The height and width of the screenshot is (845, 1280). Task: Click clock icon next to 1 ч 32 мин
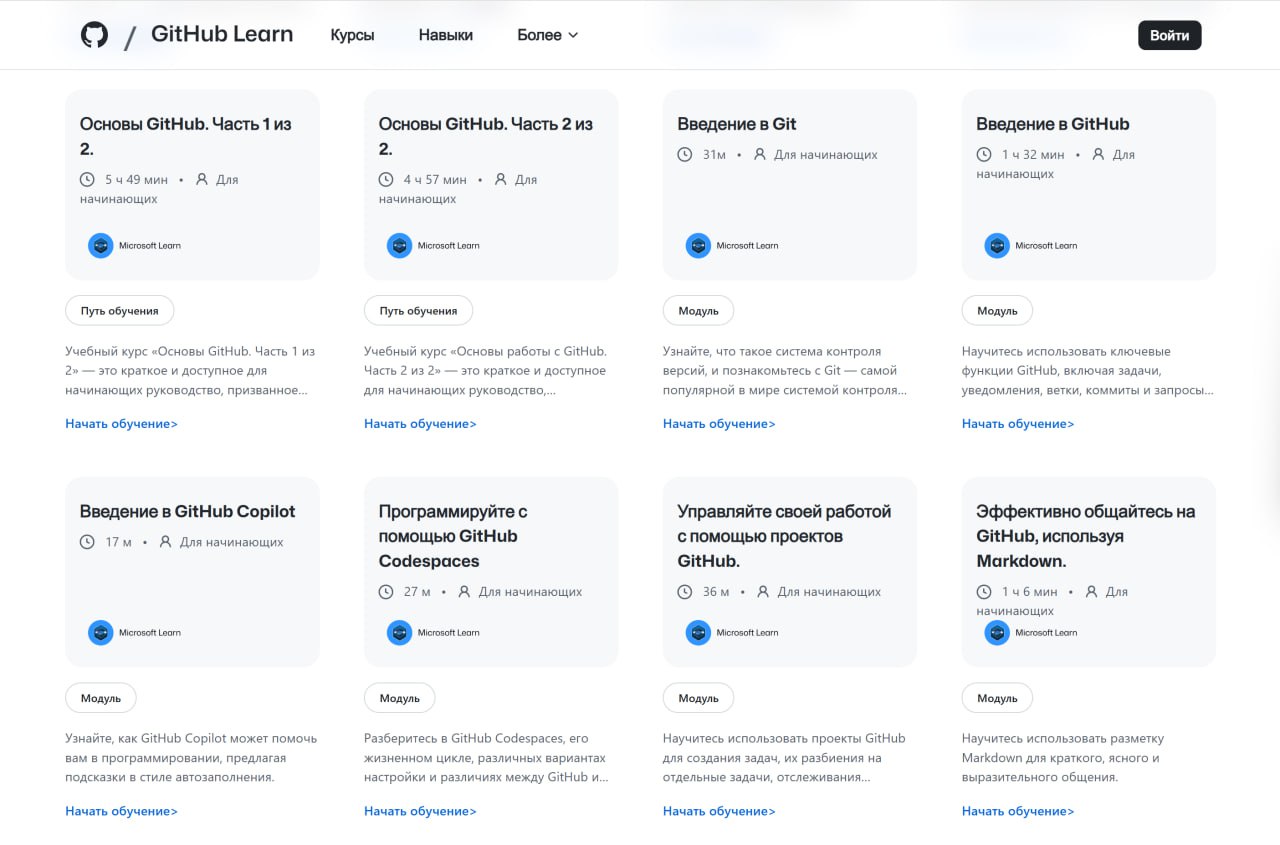coord(984,155)
